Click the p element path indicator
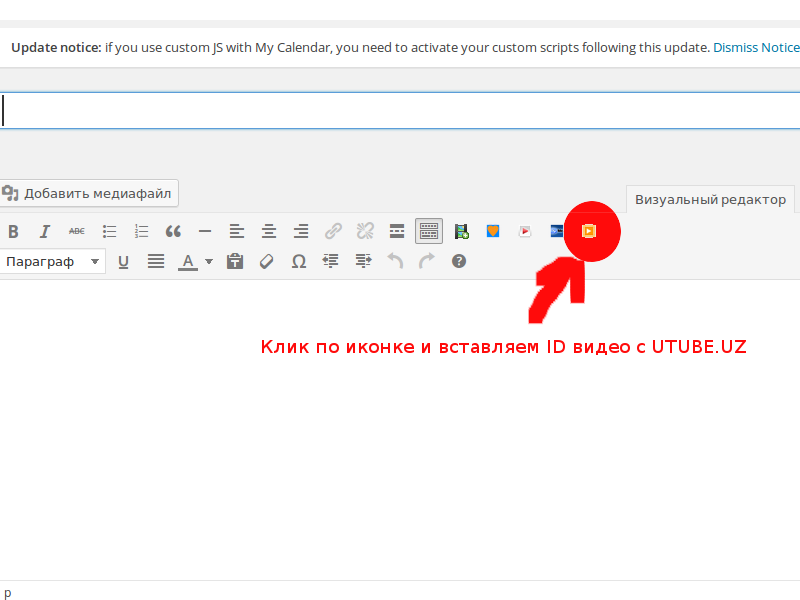This screenshot has width=800, height=600. [x=7, y=592]
